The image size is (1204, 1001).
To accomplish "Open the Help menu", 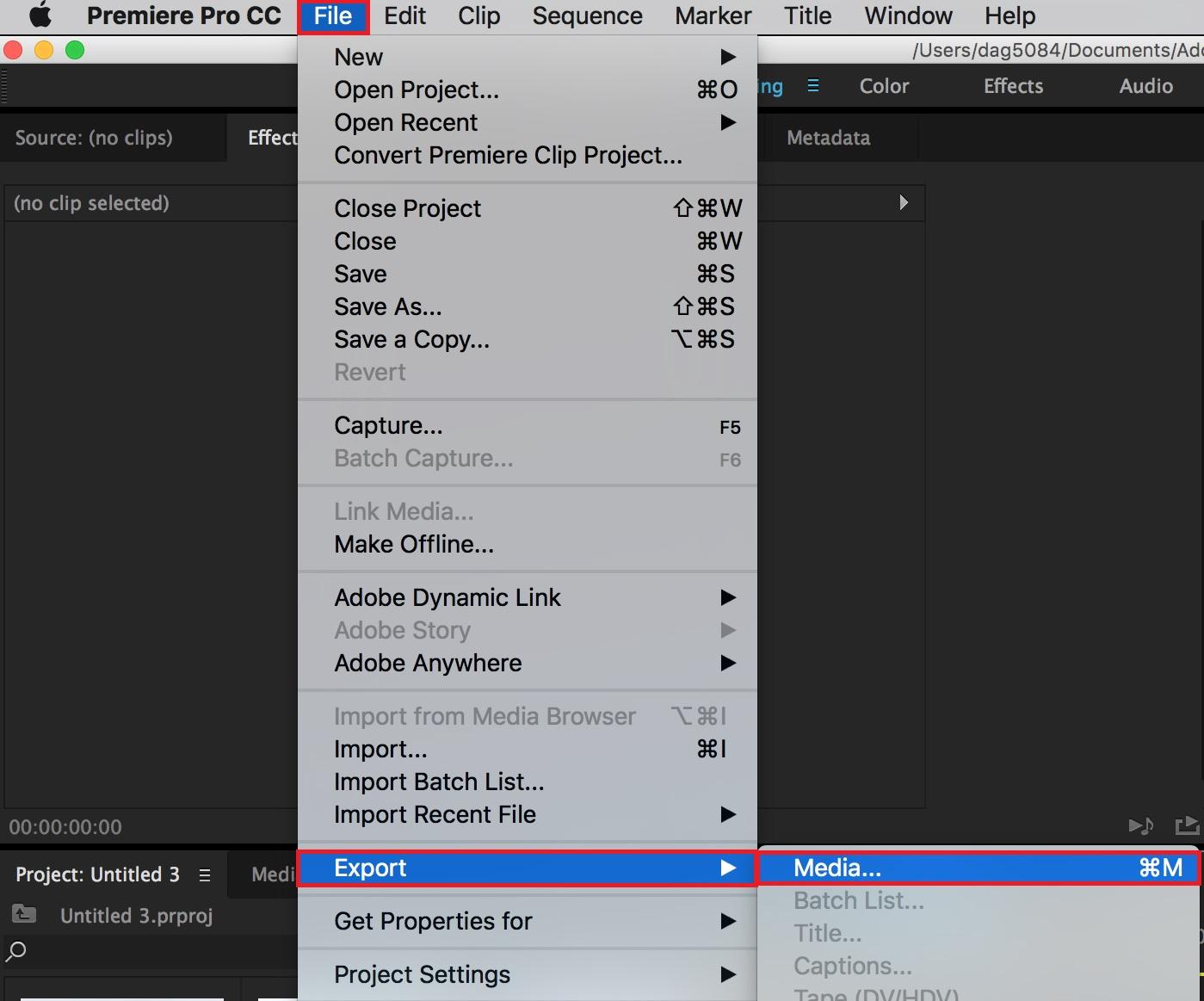I will click(x=1010, y=15).
